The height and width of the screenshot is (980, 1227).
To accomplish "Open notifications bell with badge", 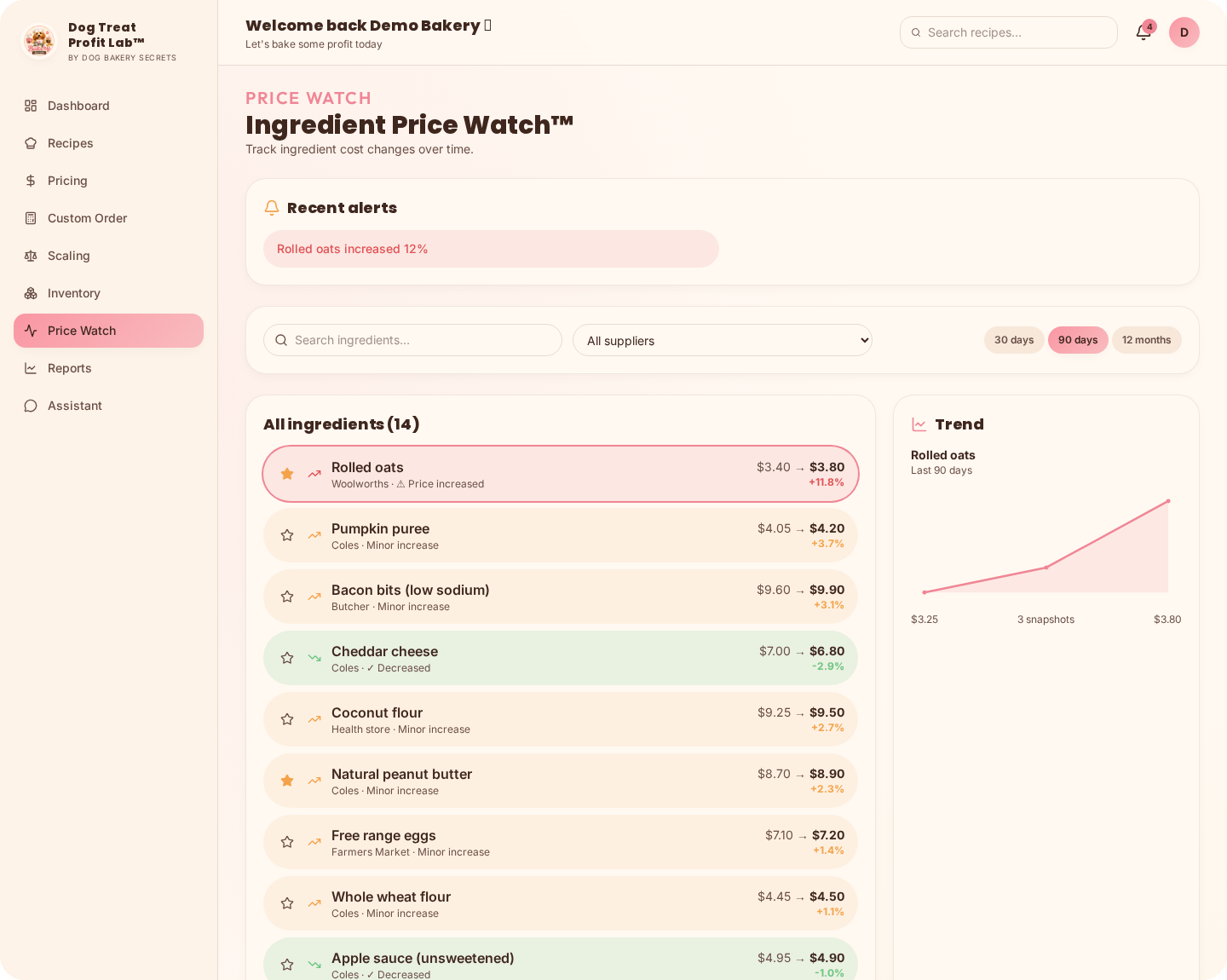I will pyautogui.click(x=1144, y=32).
